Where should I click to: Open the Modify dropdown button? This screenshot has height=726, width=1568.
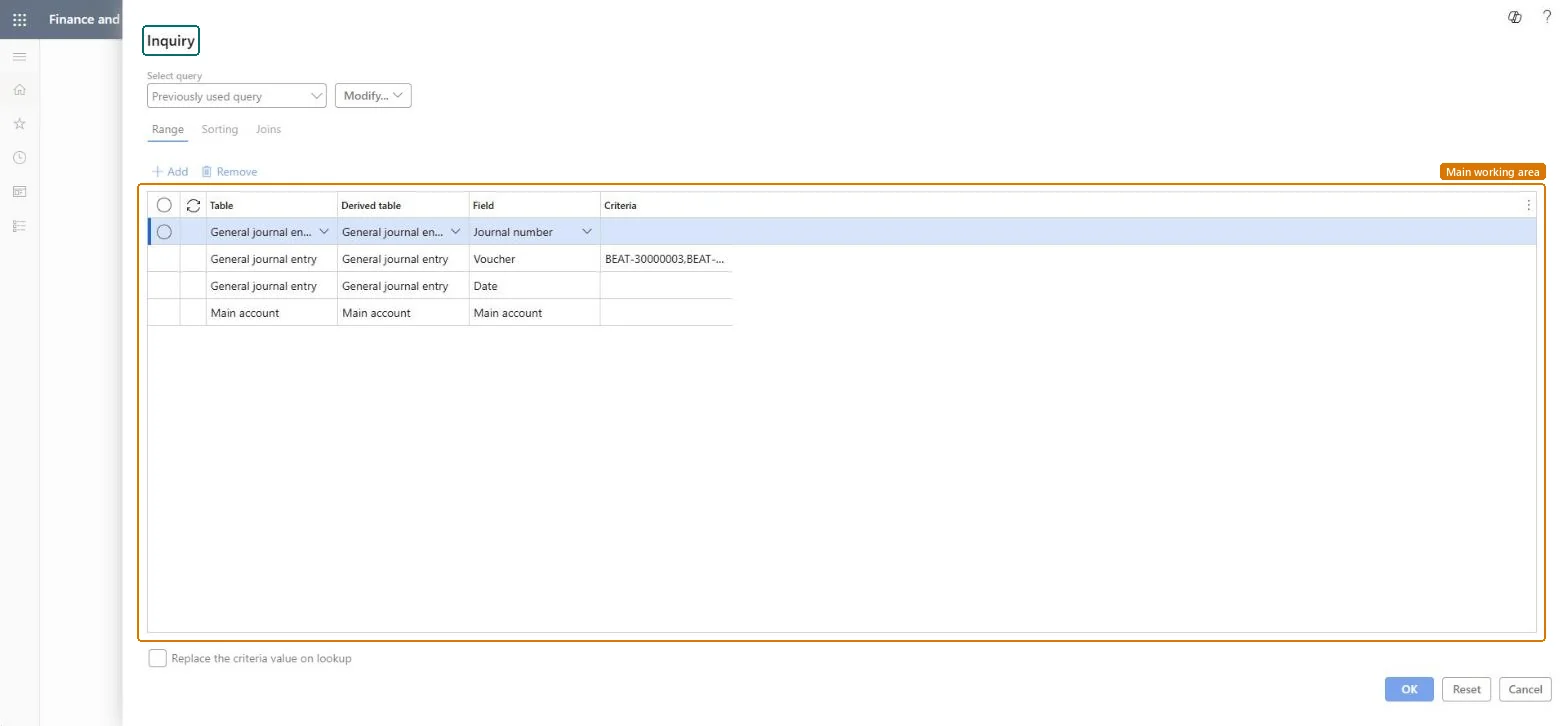pos(373,96)
